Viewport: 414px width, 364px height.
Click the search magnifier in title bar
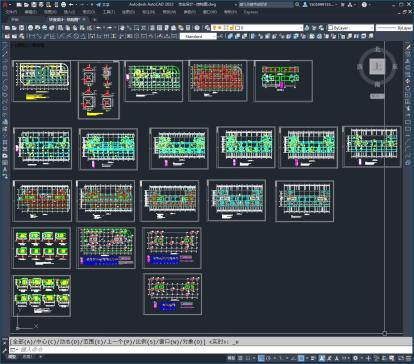297,5
